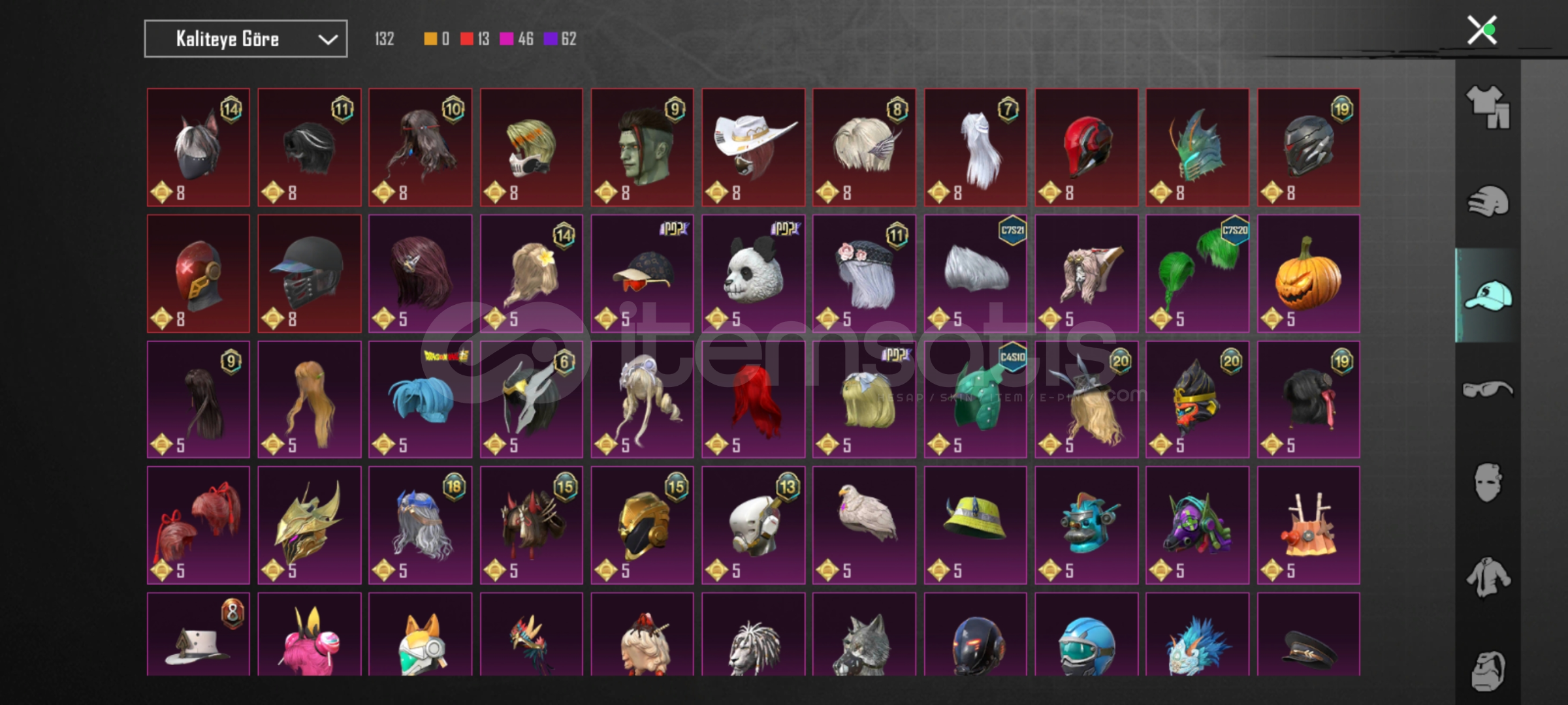This screenshot has height=705, width=1568.
Task: Select the white eagle headgear item
Action: (x=864, y=525)
